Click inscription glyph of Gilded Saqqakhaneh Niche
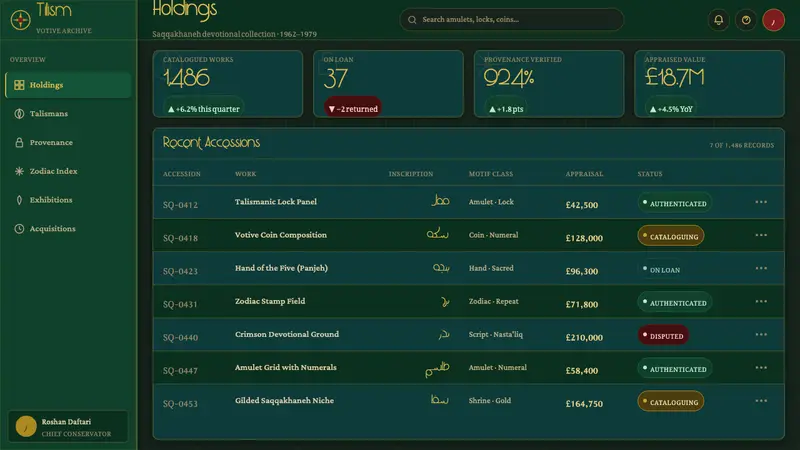The width and height of the screenshot is (800, 450). pos(439,400)
